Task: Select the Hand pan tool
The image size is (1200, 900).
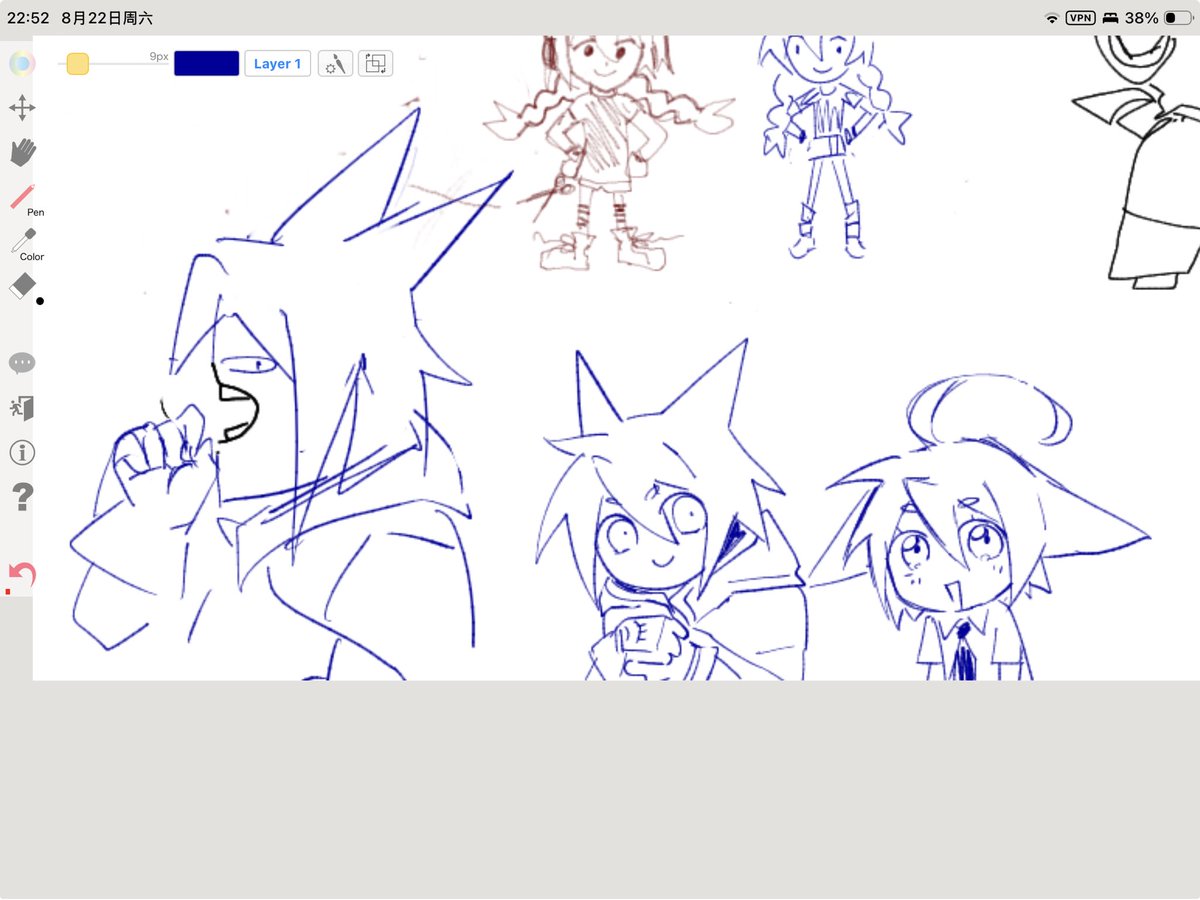Action: (x=22, y=152)
